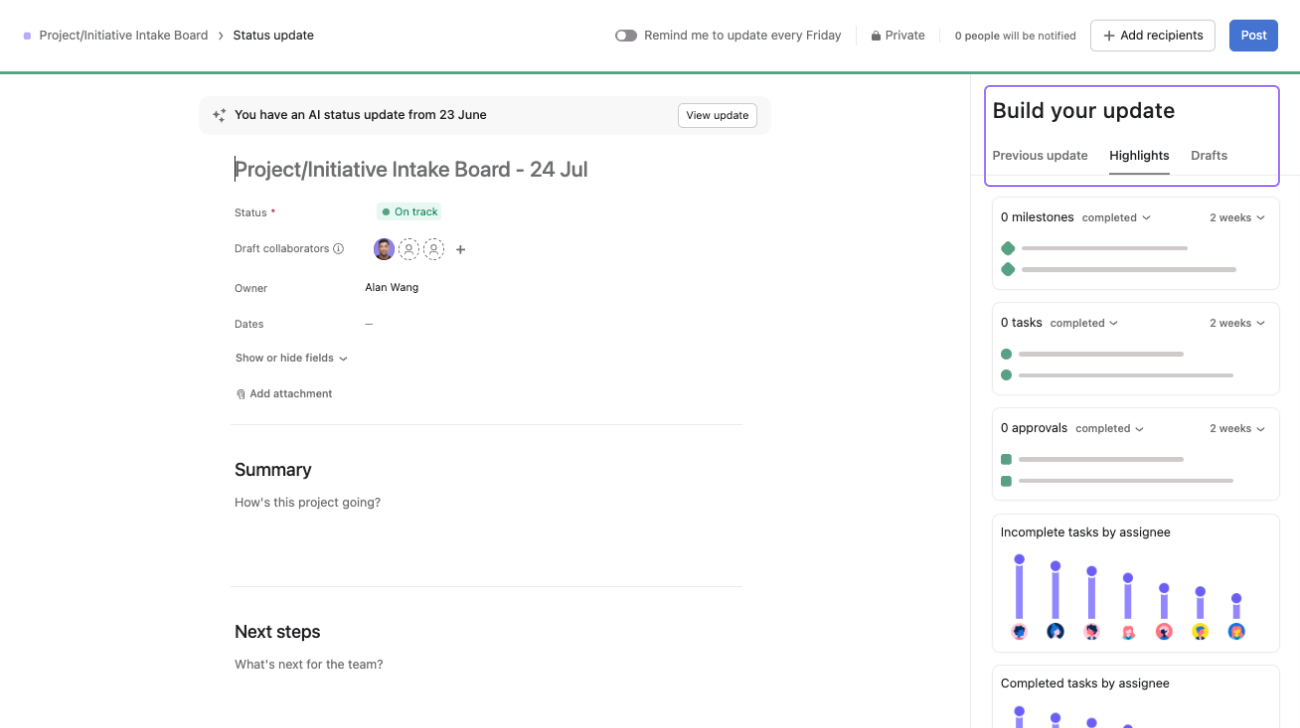Expand Show or hide fields

click(x=291, y=358)
